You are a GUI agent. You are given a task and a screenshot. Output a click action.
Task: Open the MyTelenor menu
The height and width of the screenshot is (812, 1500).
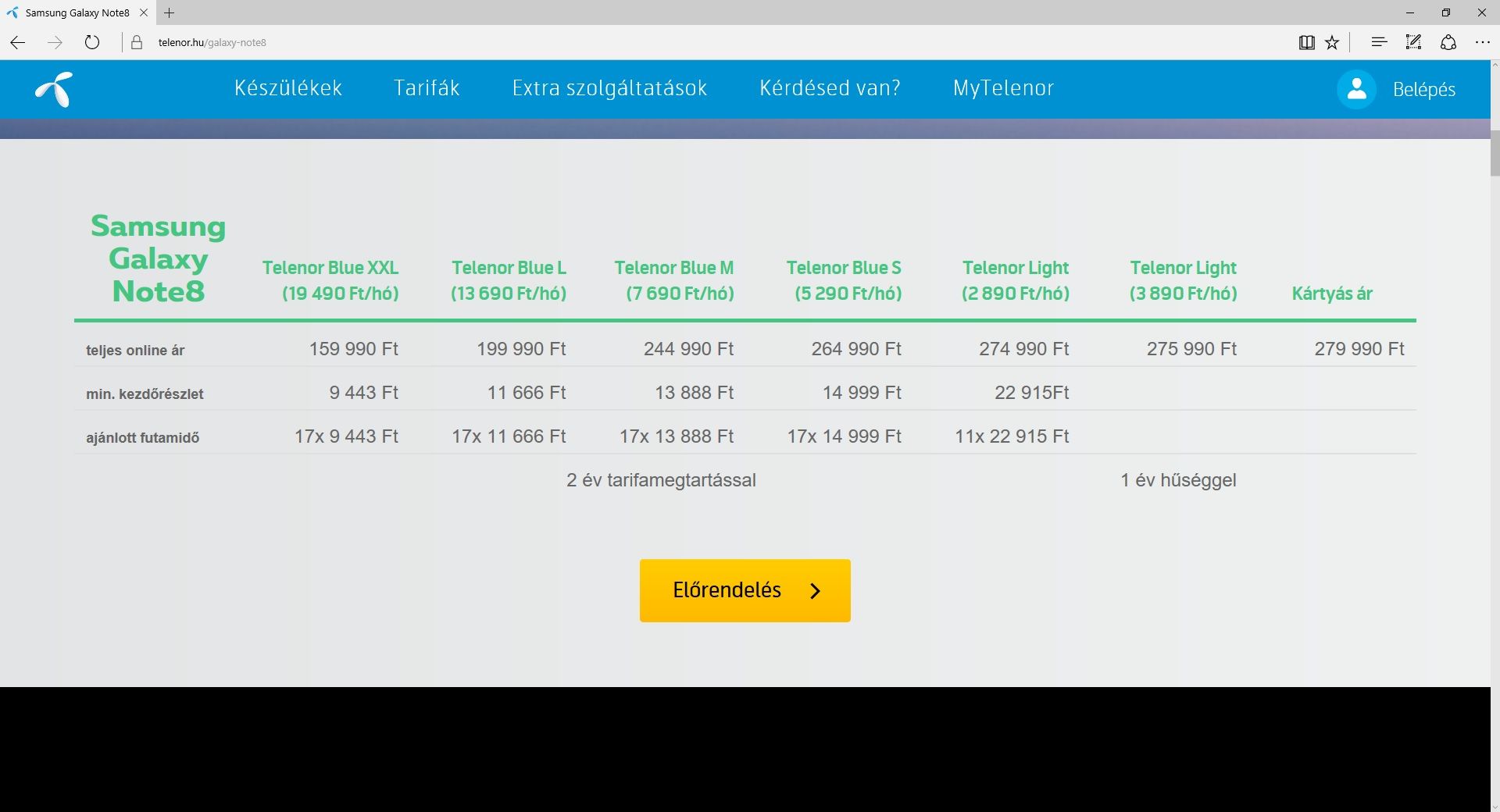(x=1003, y=88)
